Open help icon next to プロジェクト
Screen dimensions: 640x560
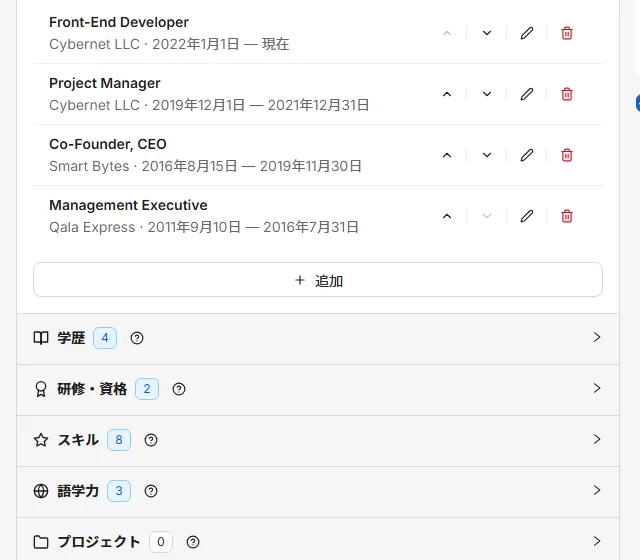tap(193, 542)
